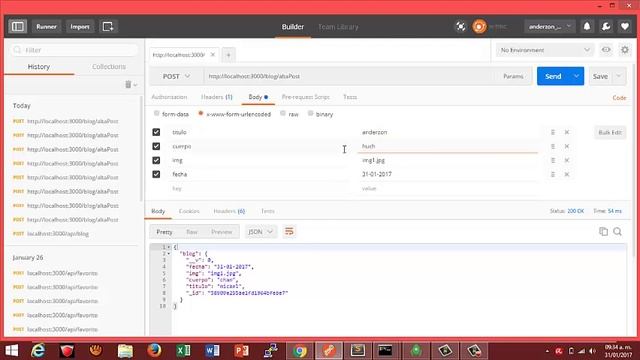640x360 pixels.
Task: Select the raw body radio button
Action: [x=283, y=113]
